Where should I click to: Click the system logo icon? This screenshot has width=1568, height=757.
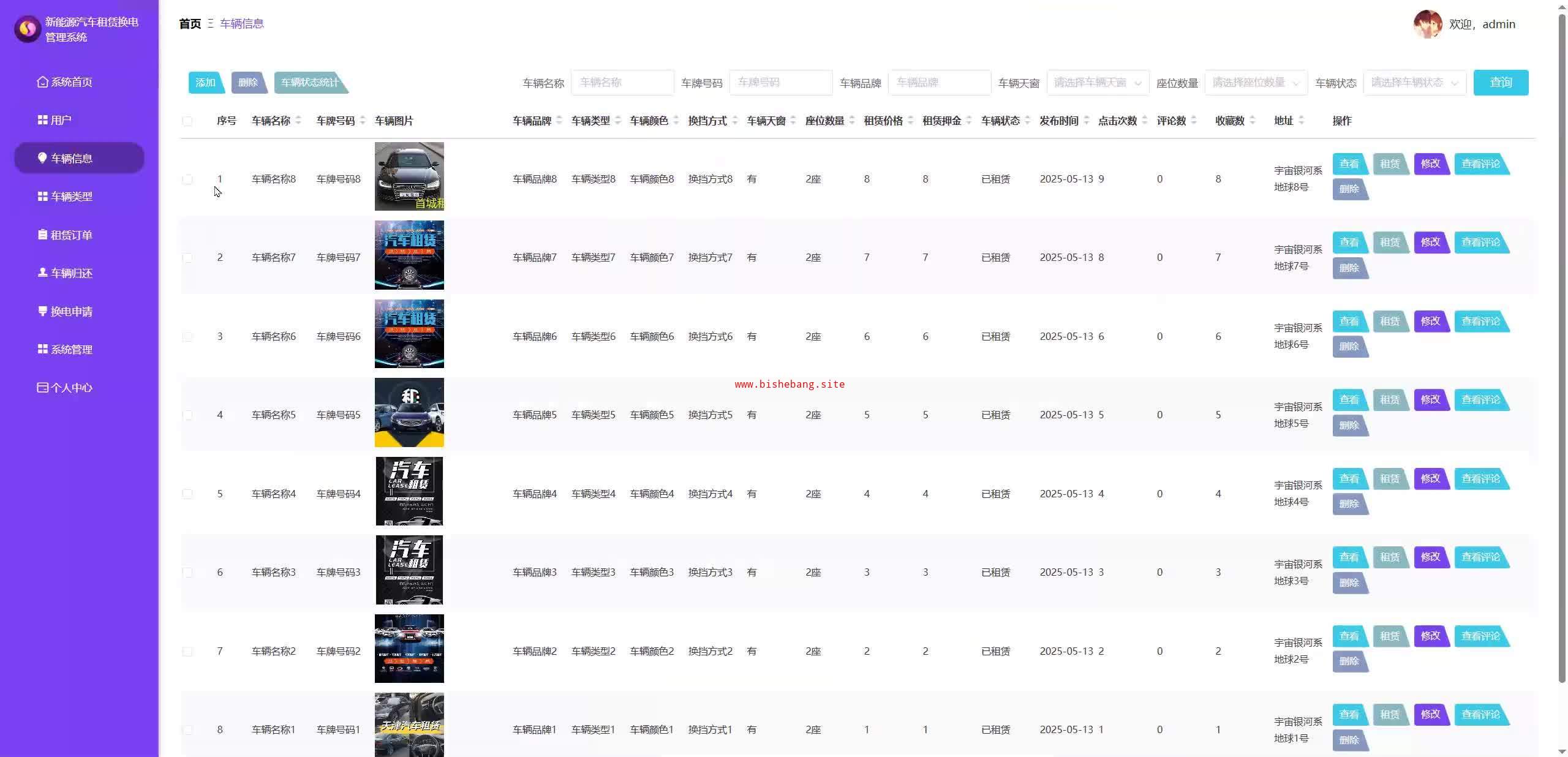tap(28, 29)
